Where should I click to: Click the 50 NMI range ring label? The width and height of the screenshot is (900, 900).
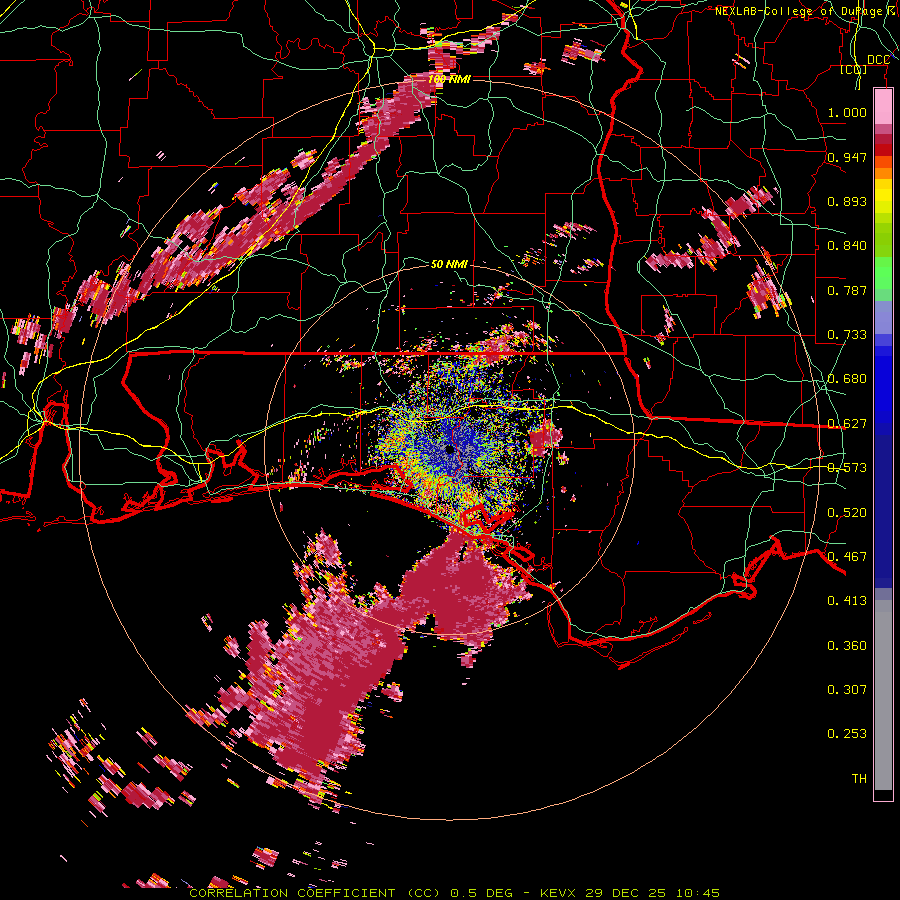[449, 265]
